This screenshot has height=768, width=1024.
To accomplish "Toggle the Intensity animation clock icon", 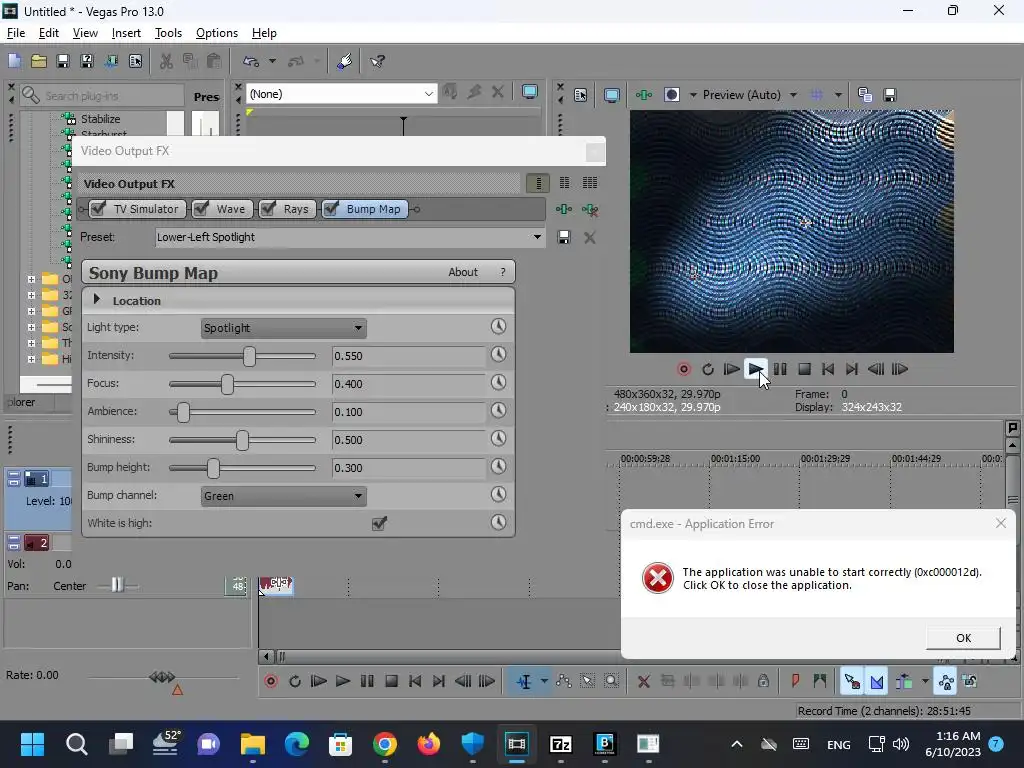I will (x=498, y=355).
